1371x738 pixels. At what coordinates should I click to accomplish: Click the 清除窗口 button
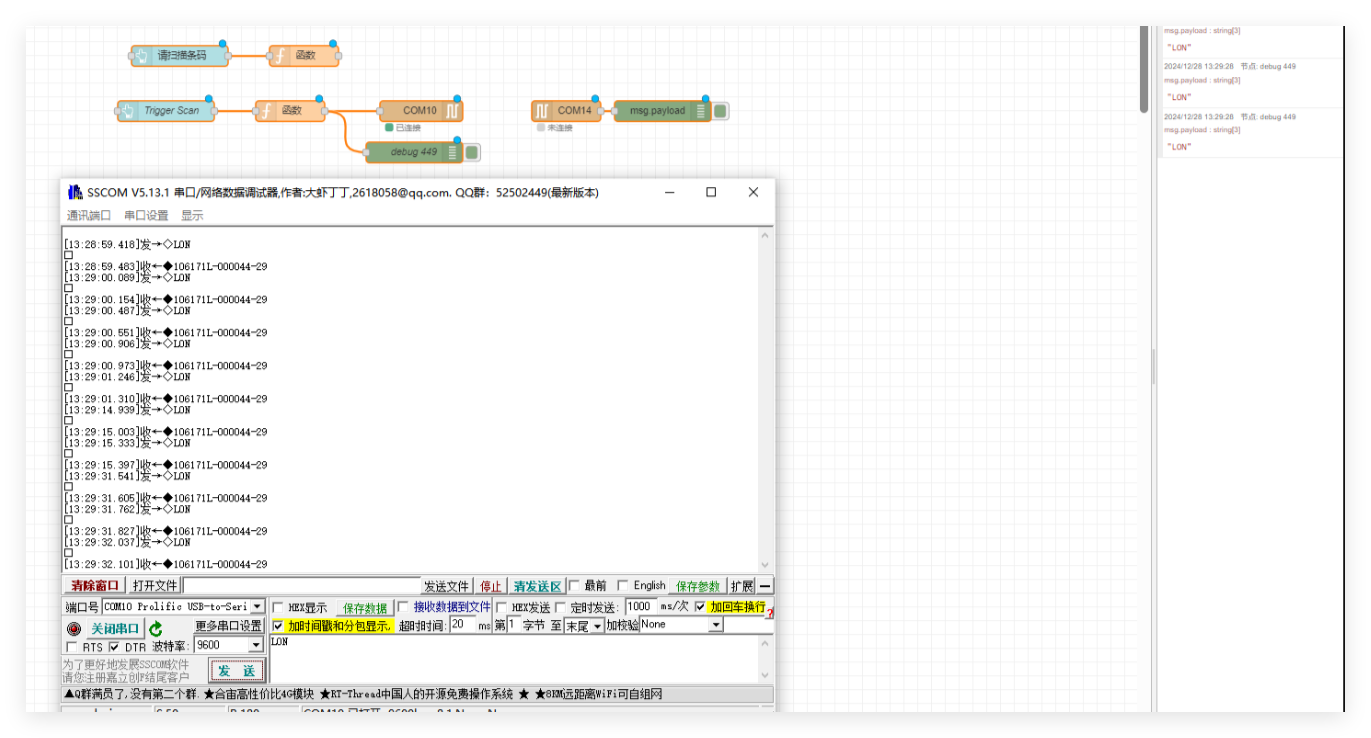coord(95,586)
